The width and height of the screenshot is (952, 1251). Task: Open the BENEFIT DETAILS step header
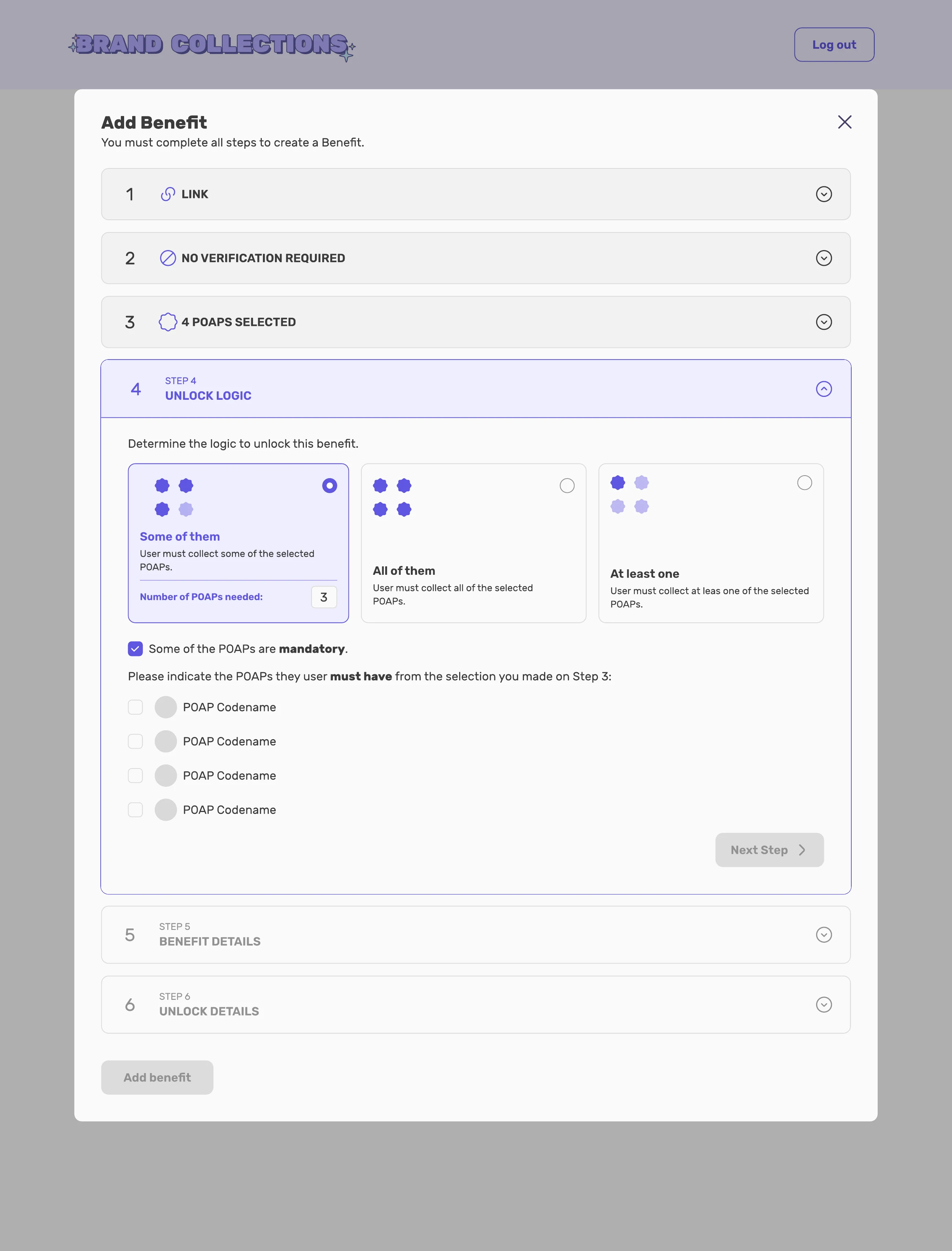click(476, 935)
